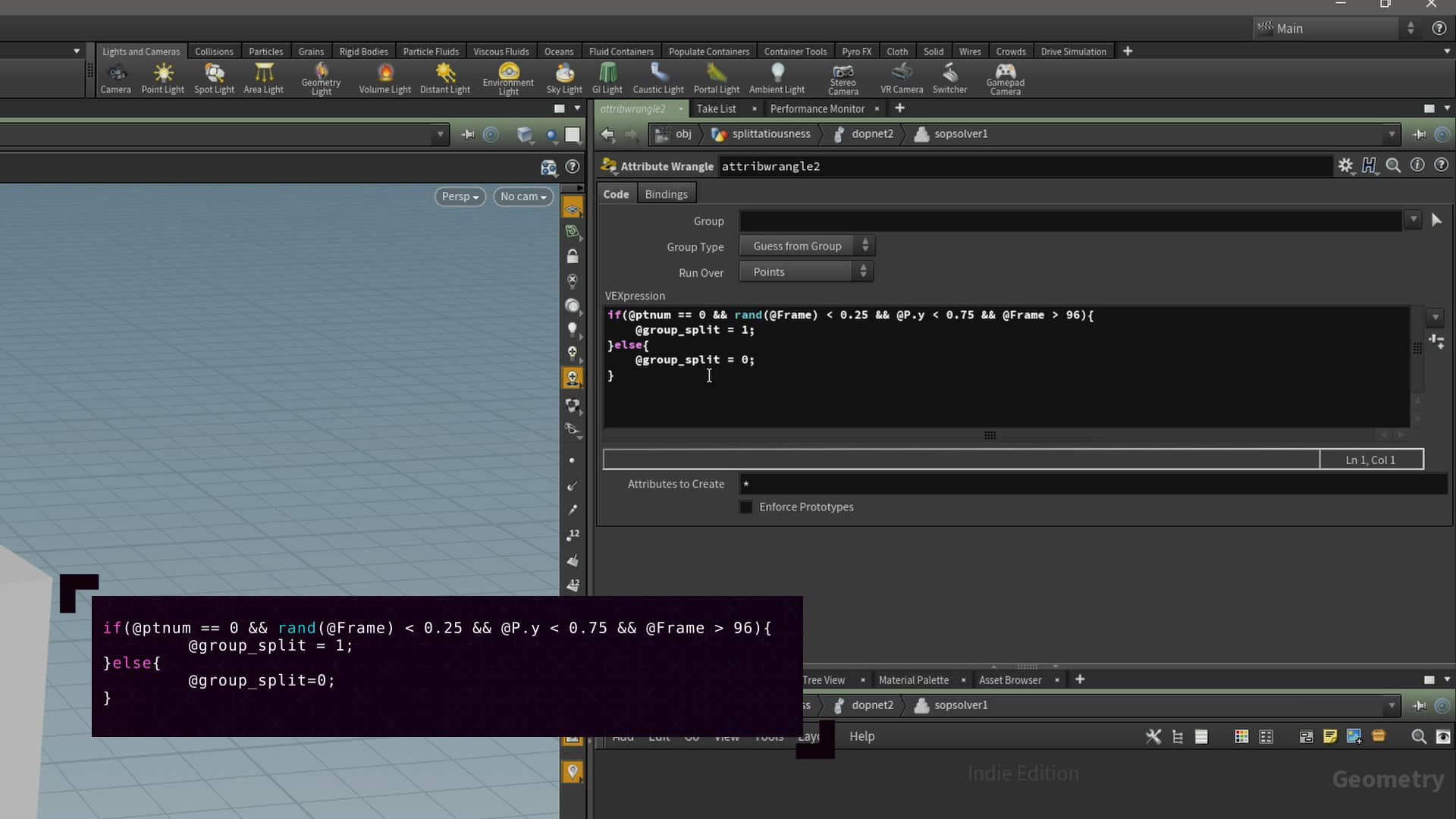Switch to the Bindings tab
The width and height of the screenshot is (1456, 819).
coord(666,193)
